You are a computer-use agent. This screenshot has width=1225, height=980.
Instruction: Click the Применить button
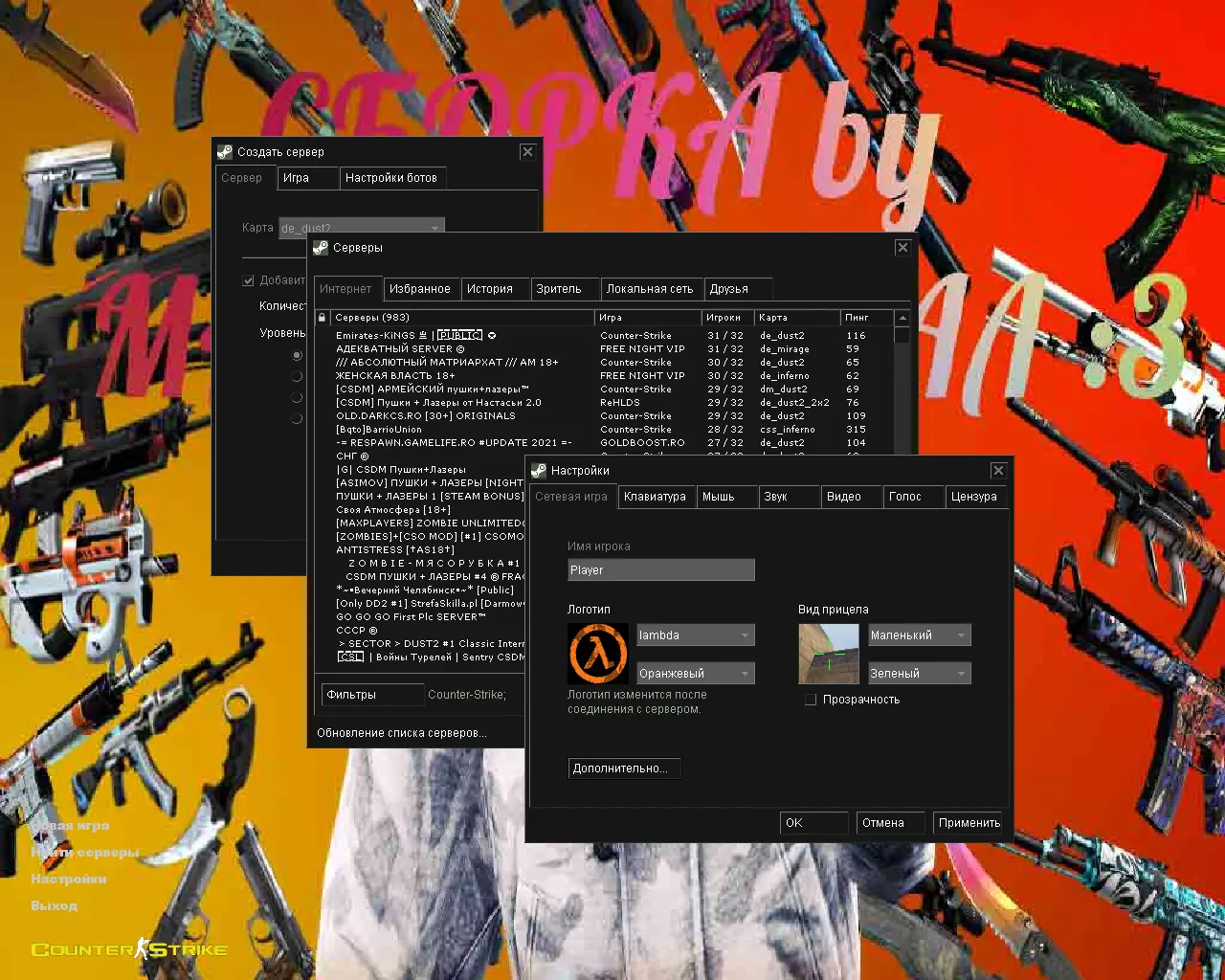pyautogui.click(x=968, y=823)
